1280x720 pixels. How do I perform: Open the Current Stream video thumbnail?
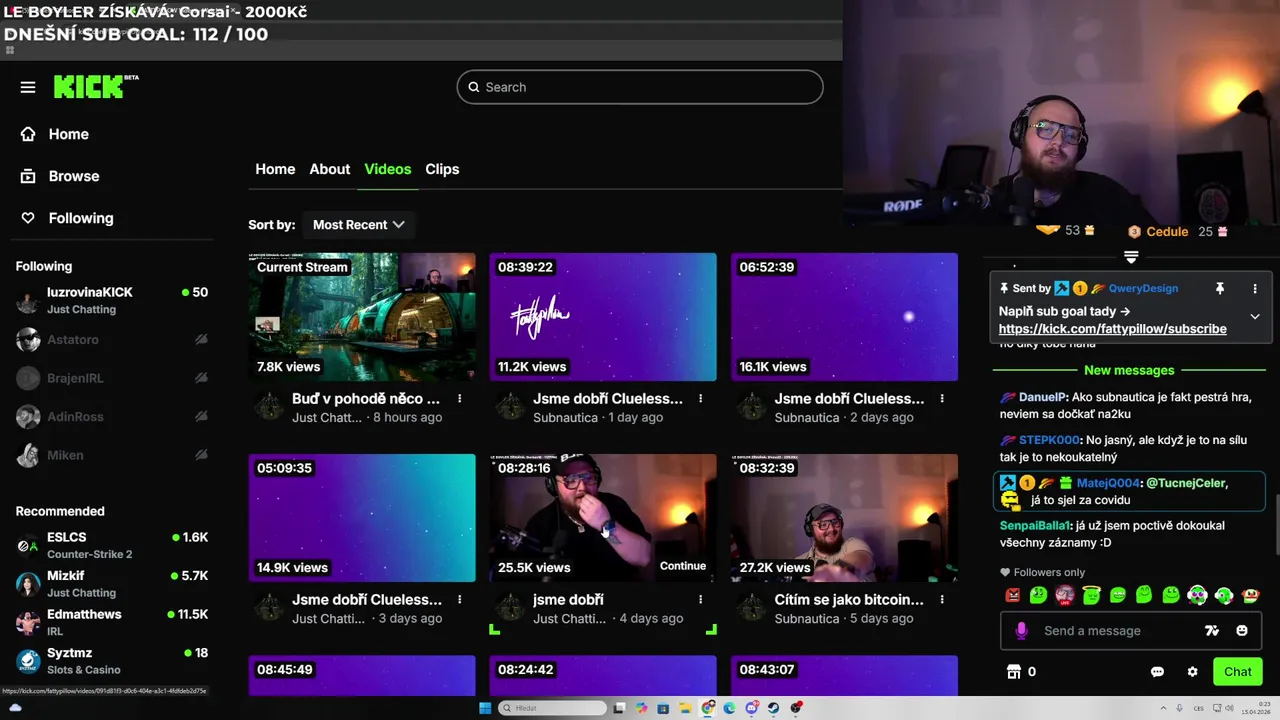tap(362, 317)
